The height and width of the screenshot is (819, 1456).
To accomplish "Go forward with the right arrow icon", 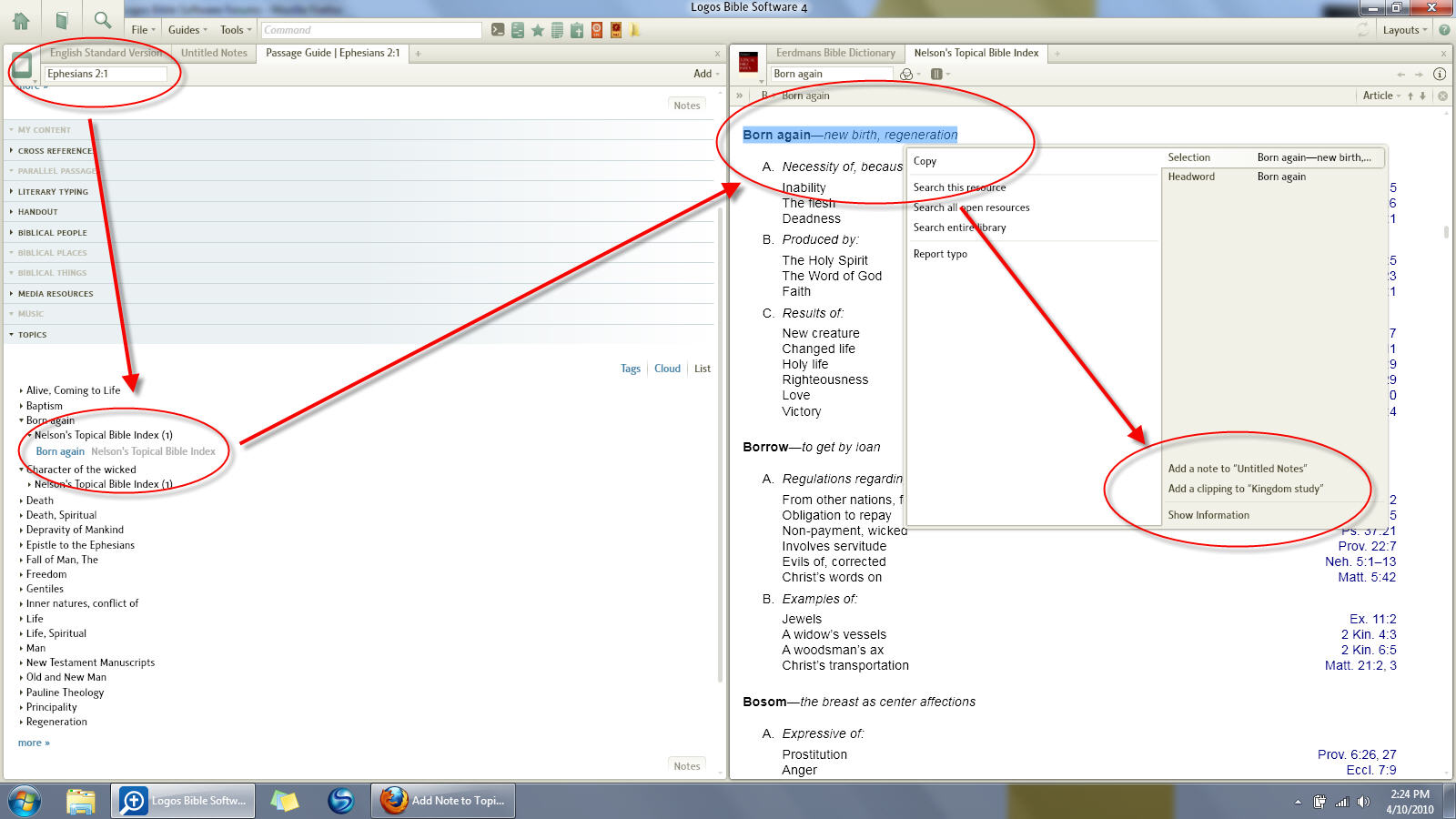I will click(x=1419, y=75).
